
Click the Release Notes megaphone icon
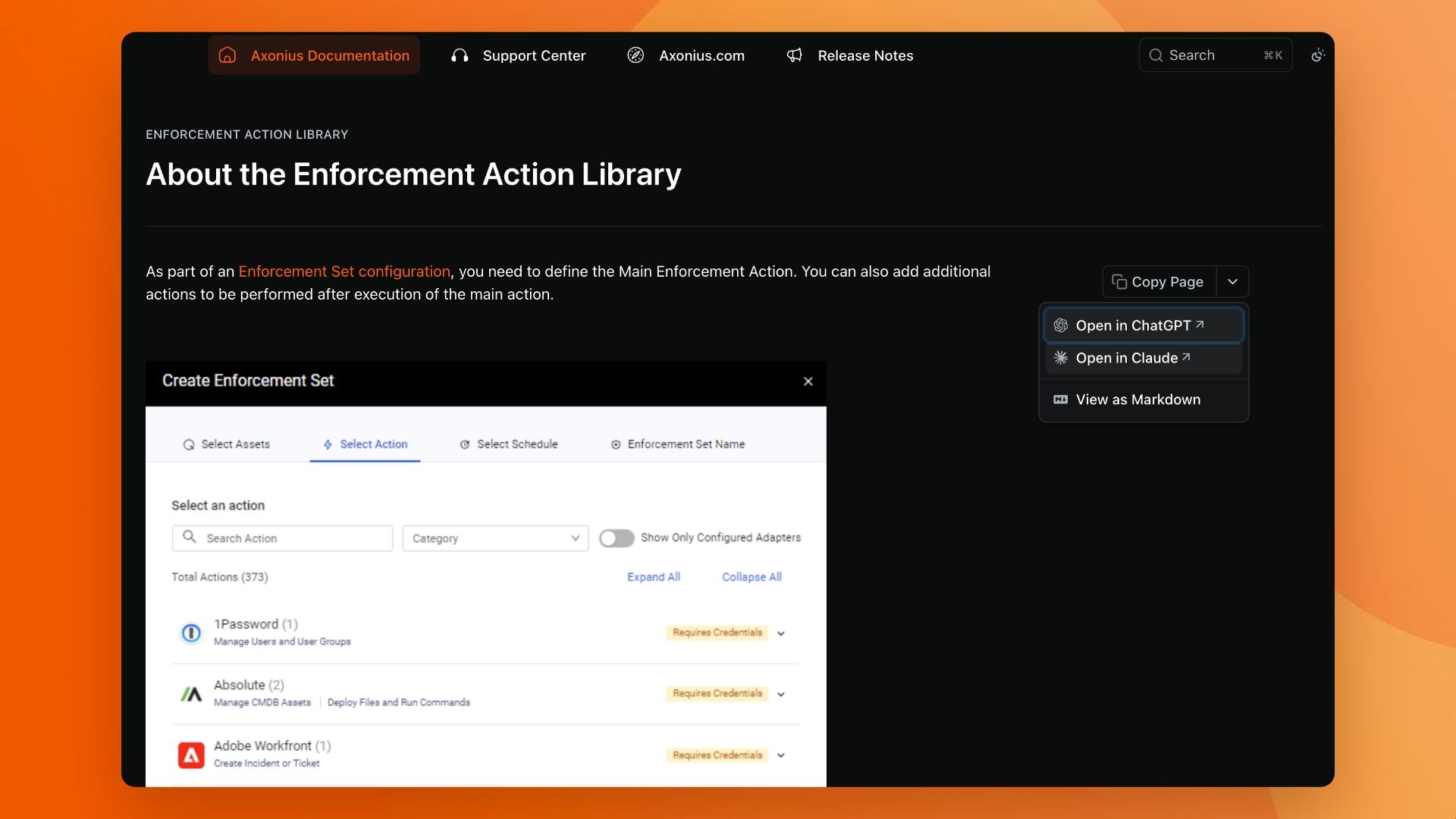pos(794,55)
